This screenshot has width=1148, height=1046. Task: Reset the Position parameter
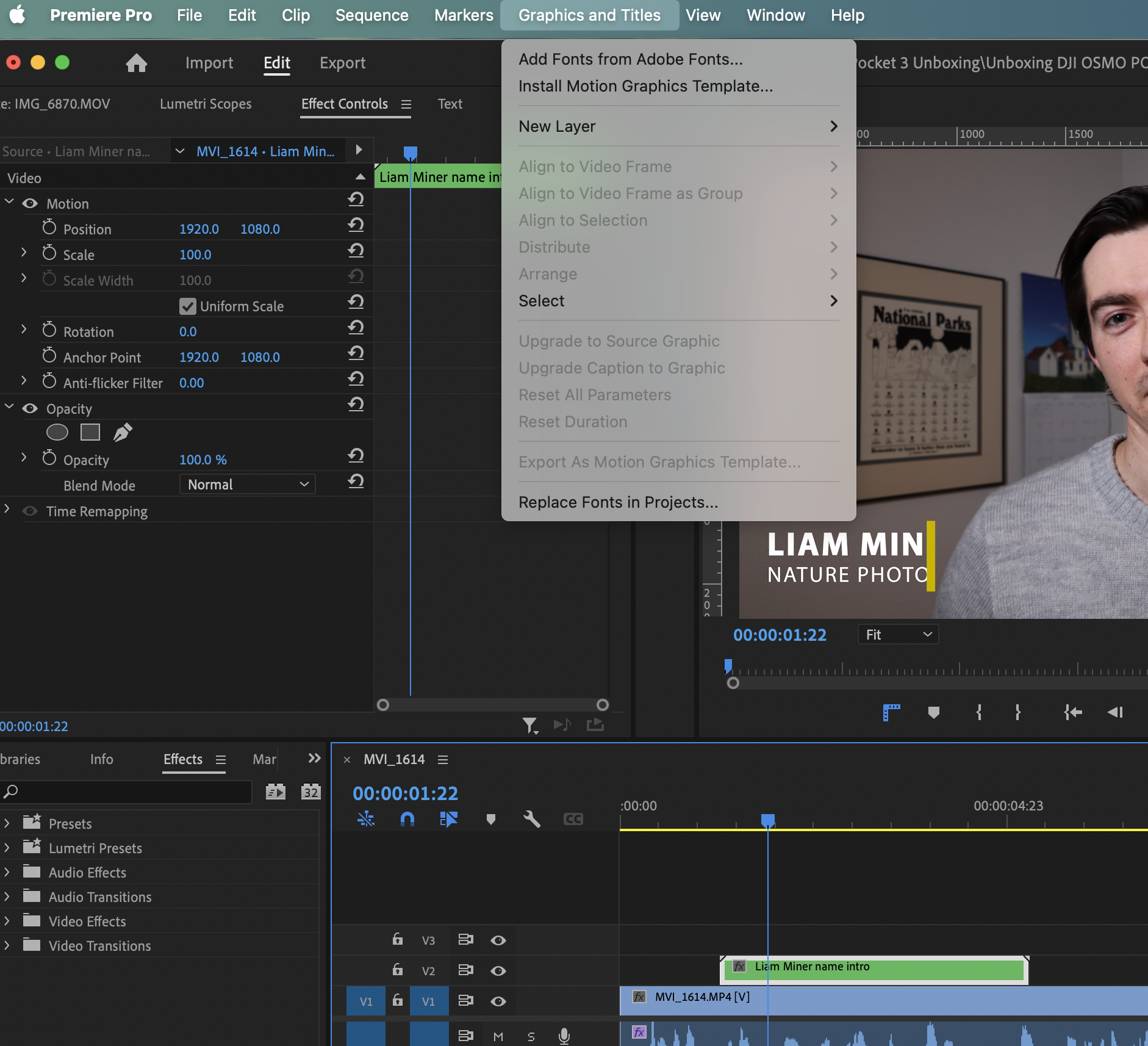356,226
